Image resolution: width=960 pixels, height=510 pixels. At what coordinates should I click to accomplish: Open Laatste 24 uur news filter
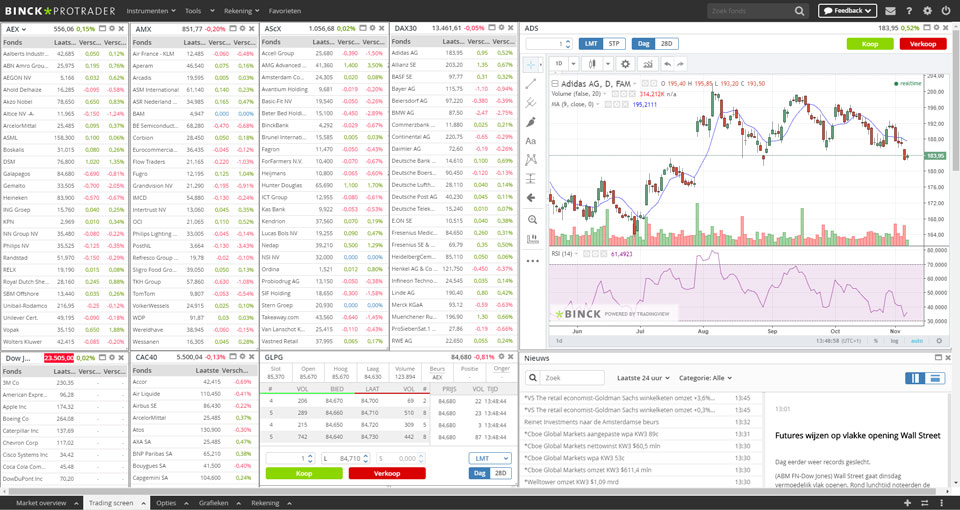[643, 378]
